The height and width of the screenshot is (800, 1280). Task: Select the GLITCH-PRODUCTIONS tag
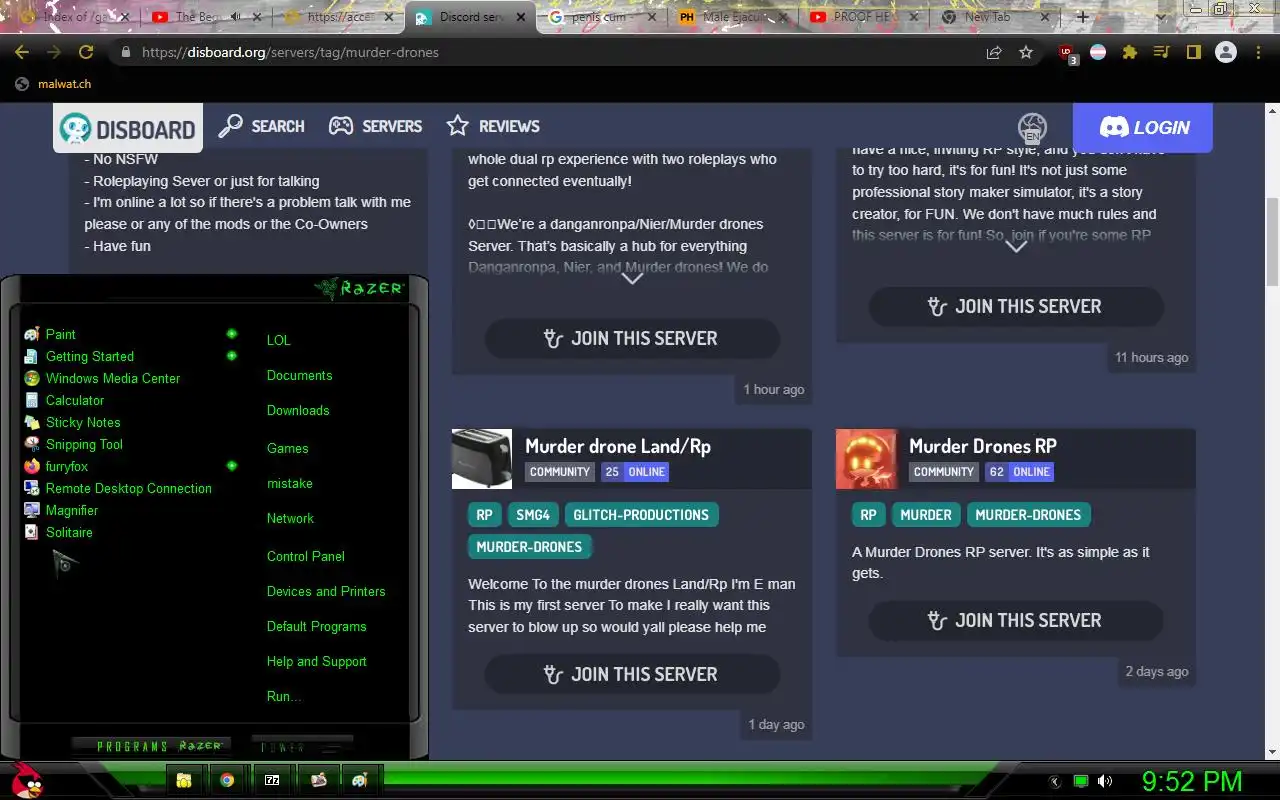coord(641,515)
